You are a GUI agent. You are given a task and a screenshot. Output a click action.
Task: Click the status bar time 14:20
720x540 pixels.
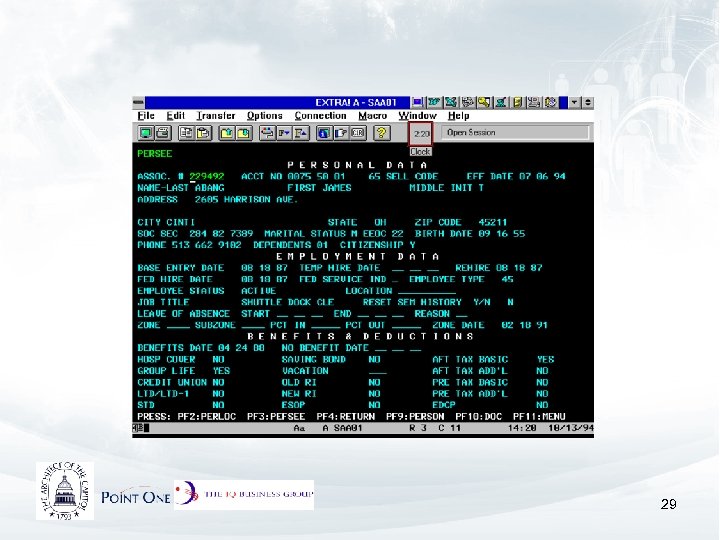coord(522,428)
